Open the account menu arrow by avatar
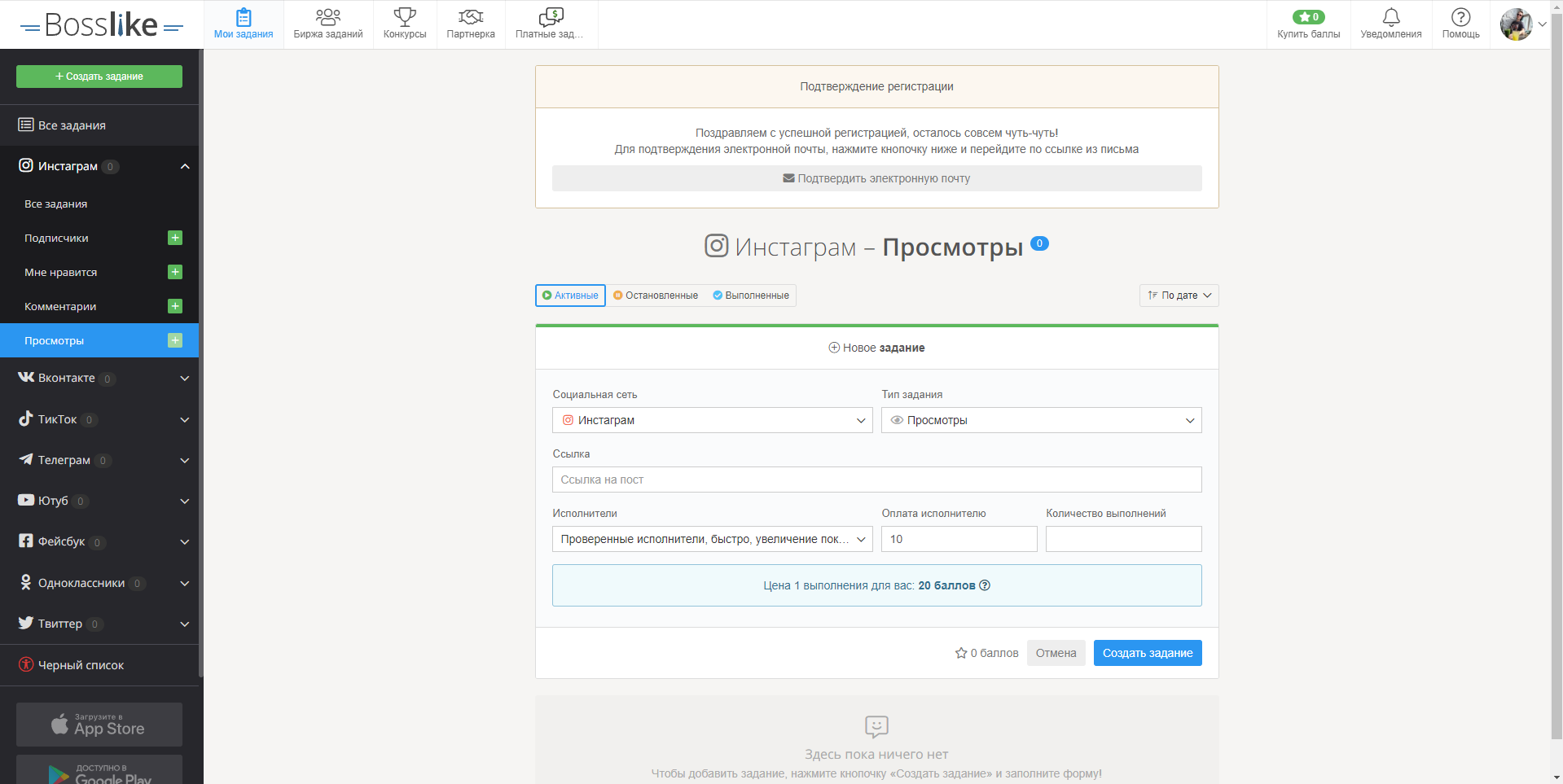Image resolution: width=1563 pixels, height=784 pixels. (x=1542, y=24)
